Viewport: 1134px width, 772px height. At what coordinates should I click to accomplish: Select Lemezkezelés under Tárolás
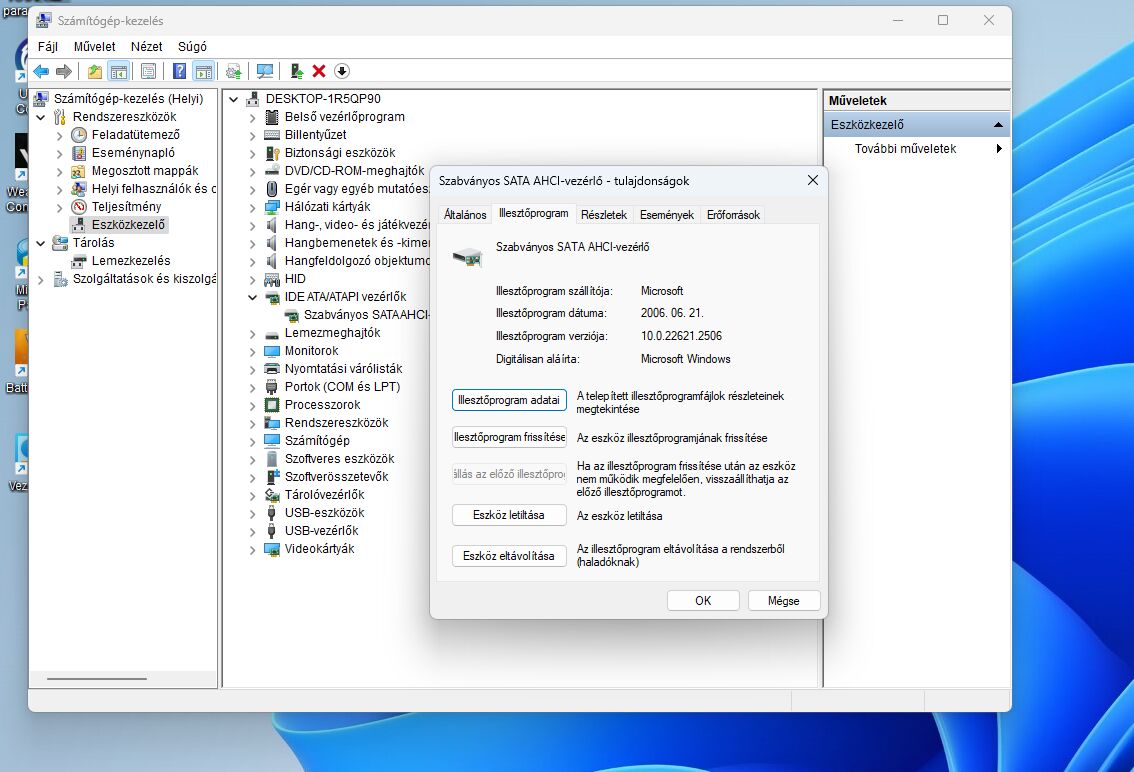coord(131,260)
